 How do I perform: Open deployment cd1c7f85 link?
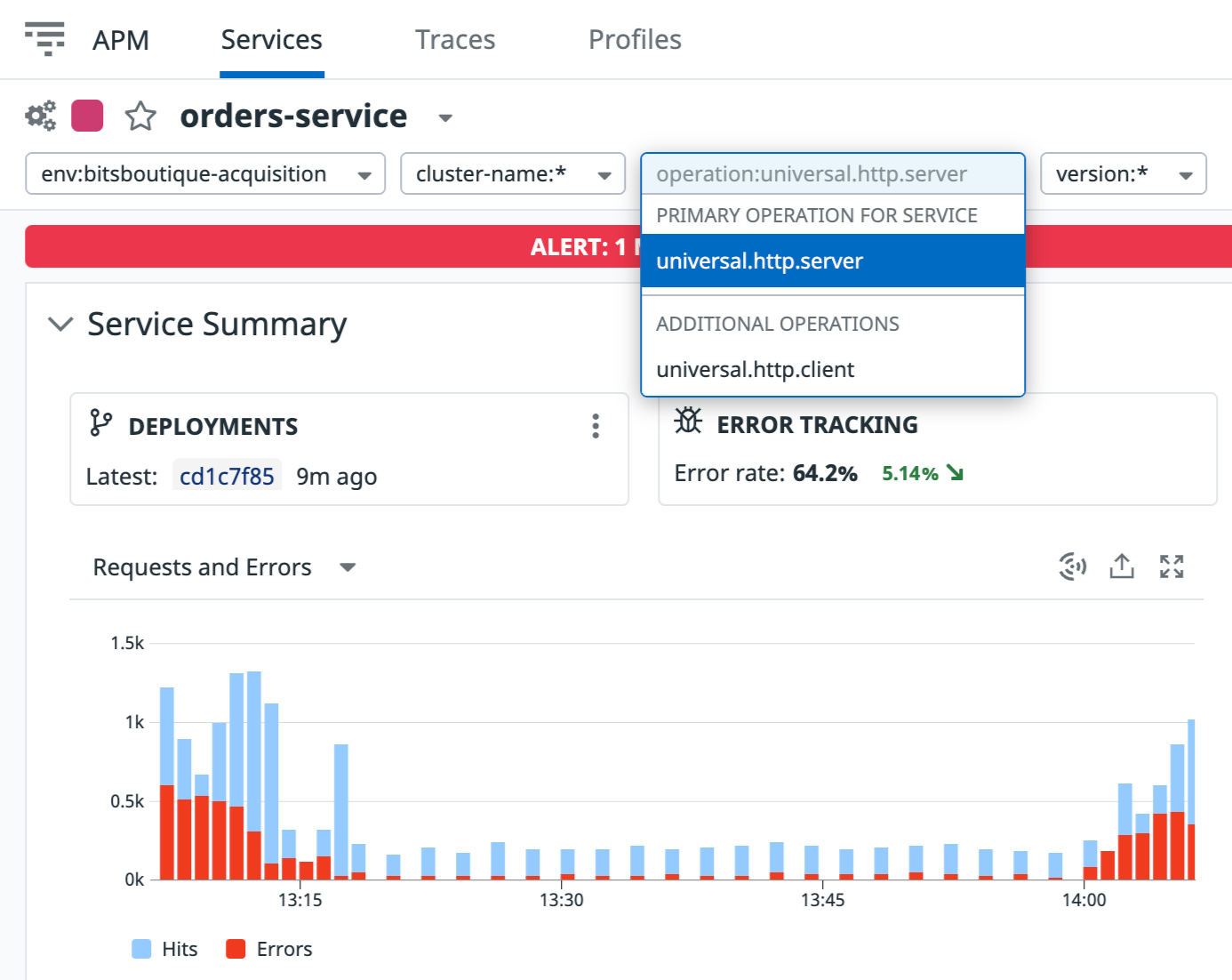pyautogui.click(x=227, y=477)
